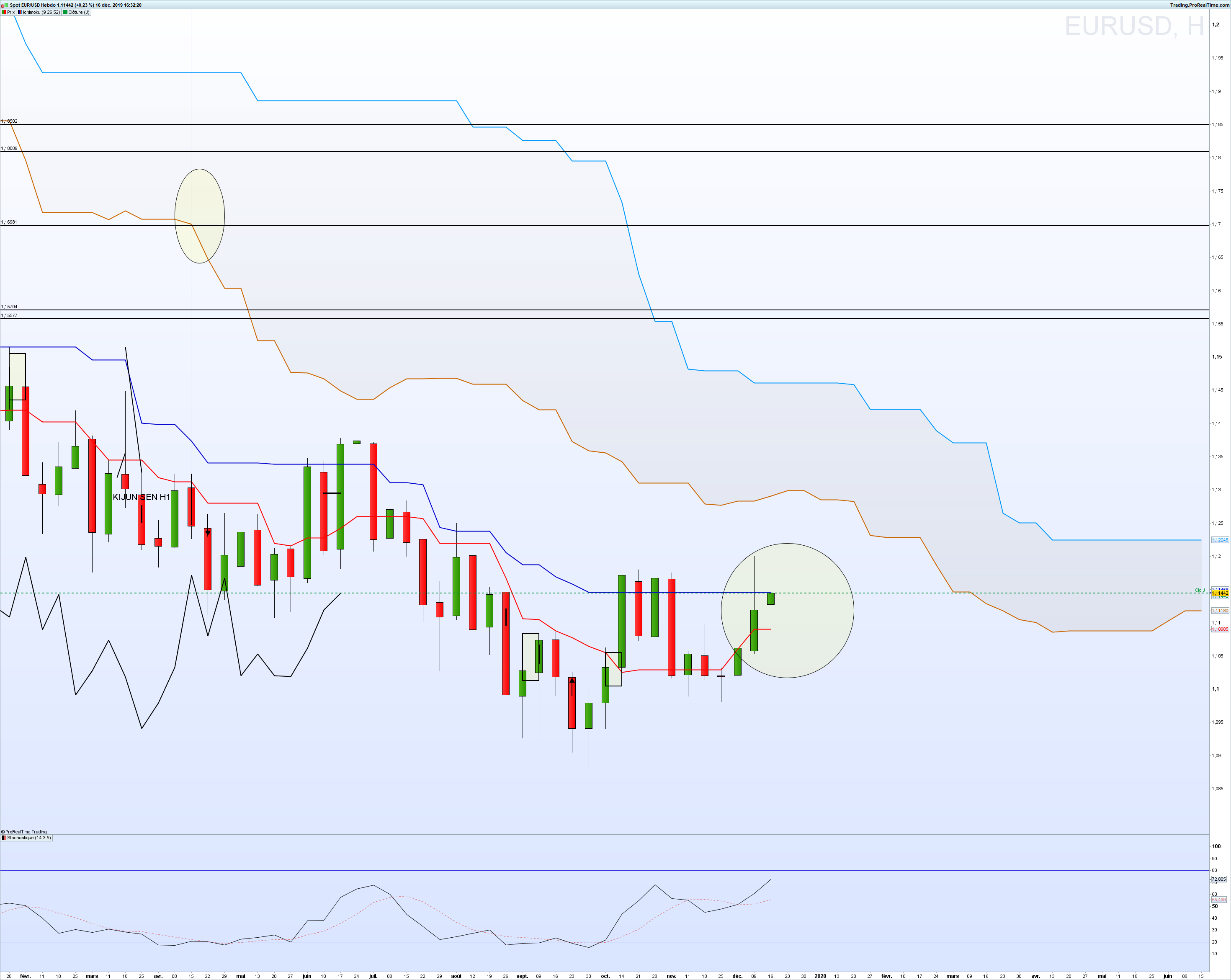Click the juil. label on the time axis
Screen dimensions: 1231x980
(373, 976)
